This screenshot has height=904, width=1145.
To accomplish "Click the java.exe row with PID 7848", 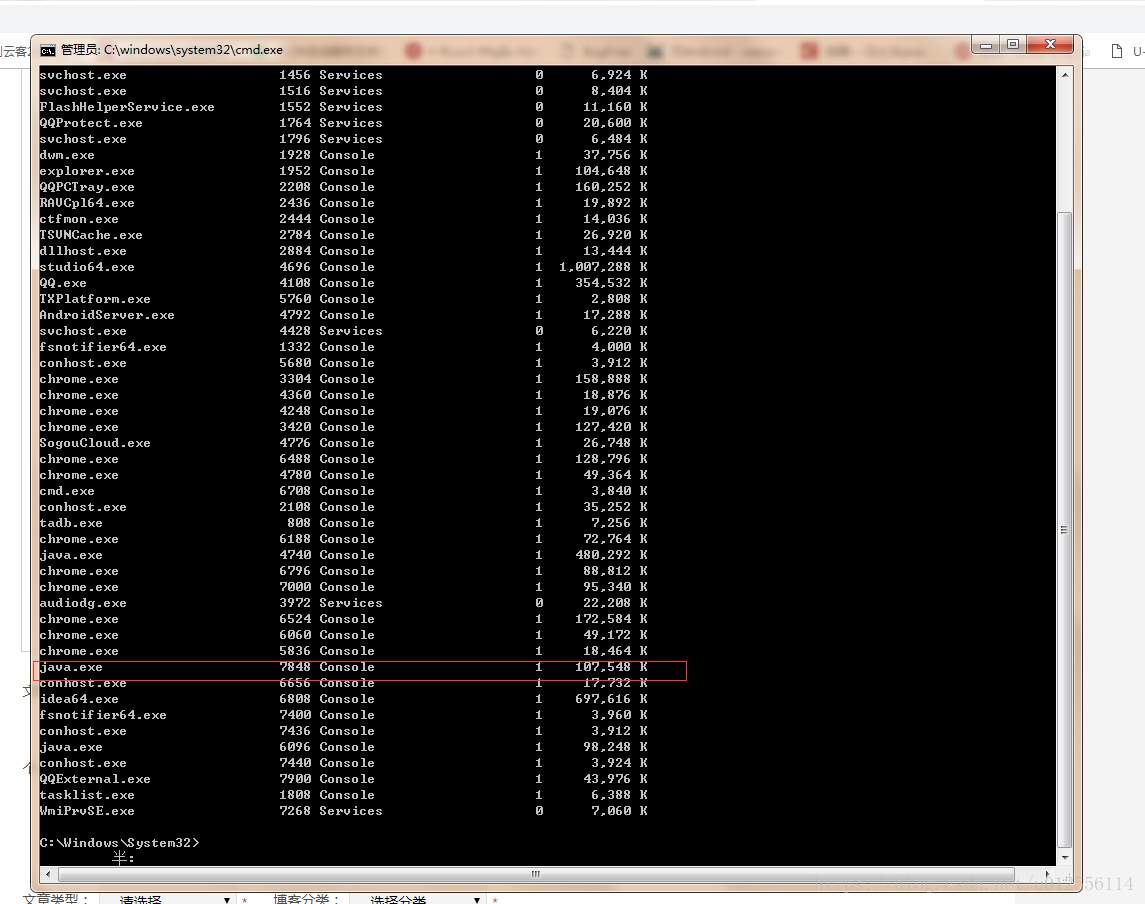I will coord(343,667).
